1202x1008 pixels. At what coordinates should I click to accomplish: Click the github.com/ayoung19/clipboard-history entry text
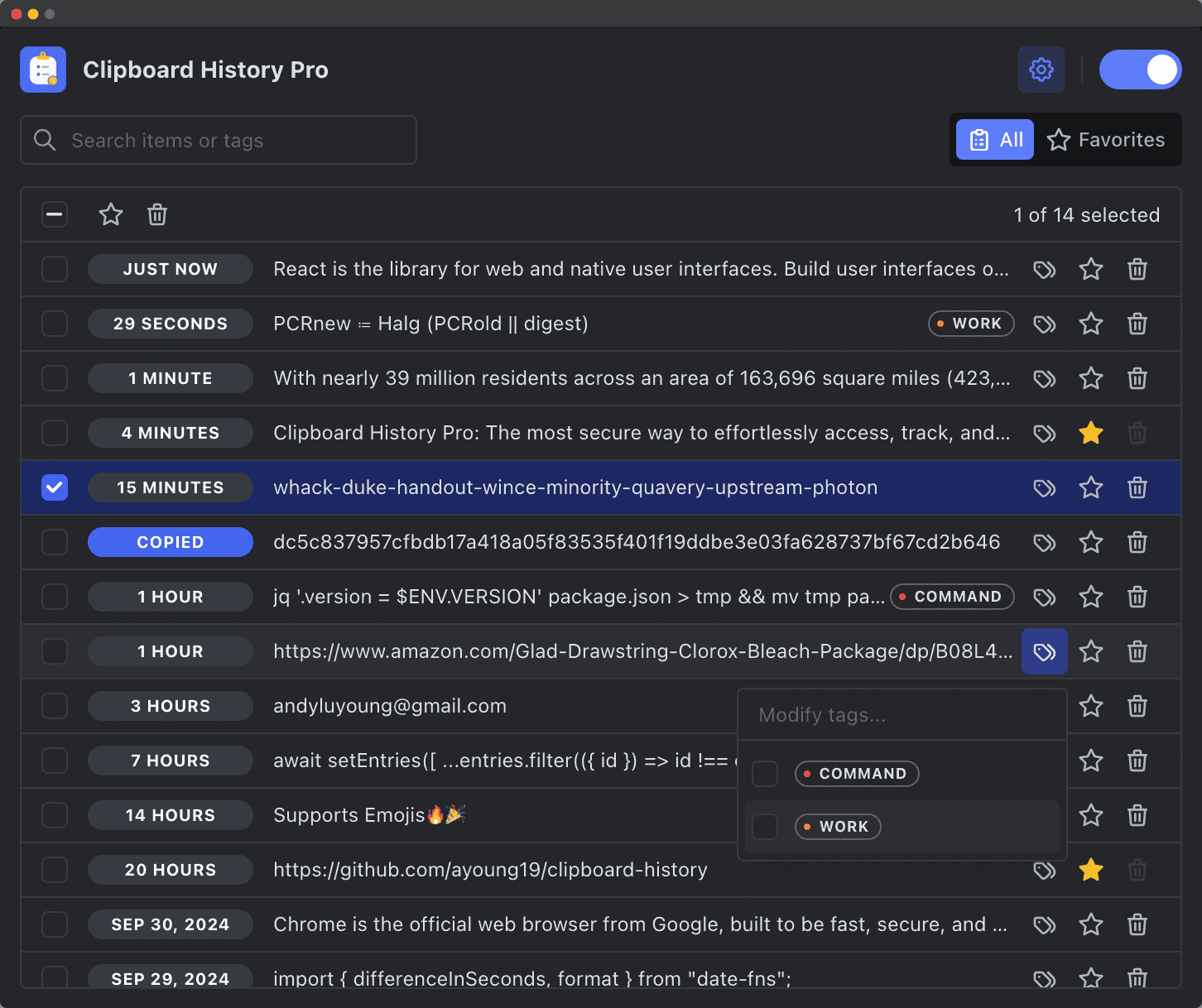[x=491, y=870]
